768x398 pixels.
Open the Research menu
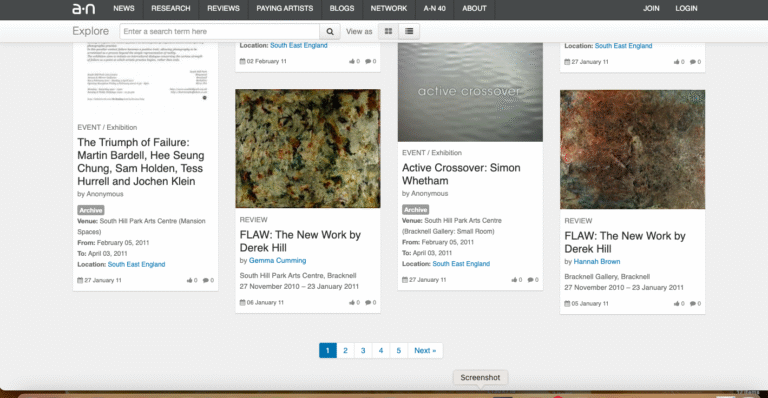[170, 8]
